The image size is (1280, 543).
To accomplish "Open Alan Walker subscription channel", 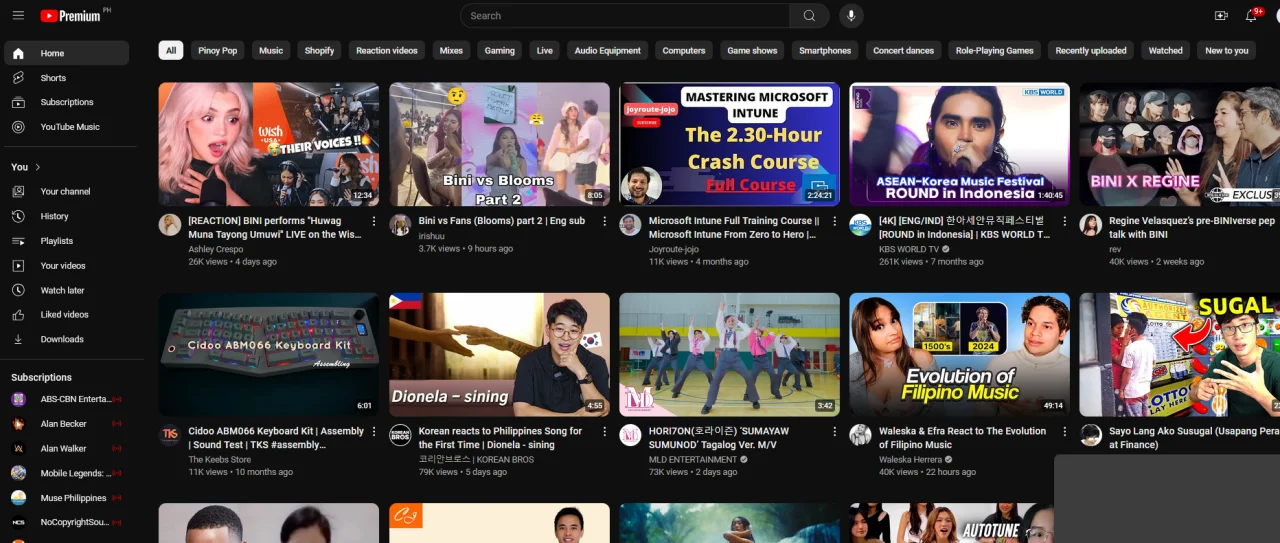I will (66, 448).
